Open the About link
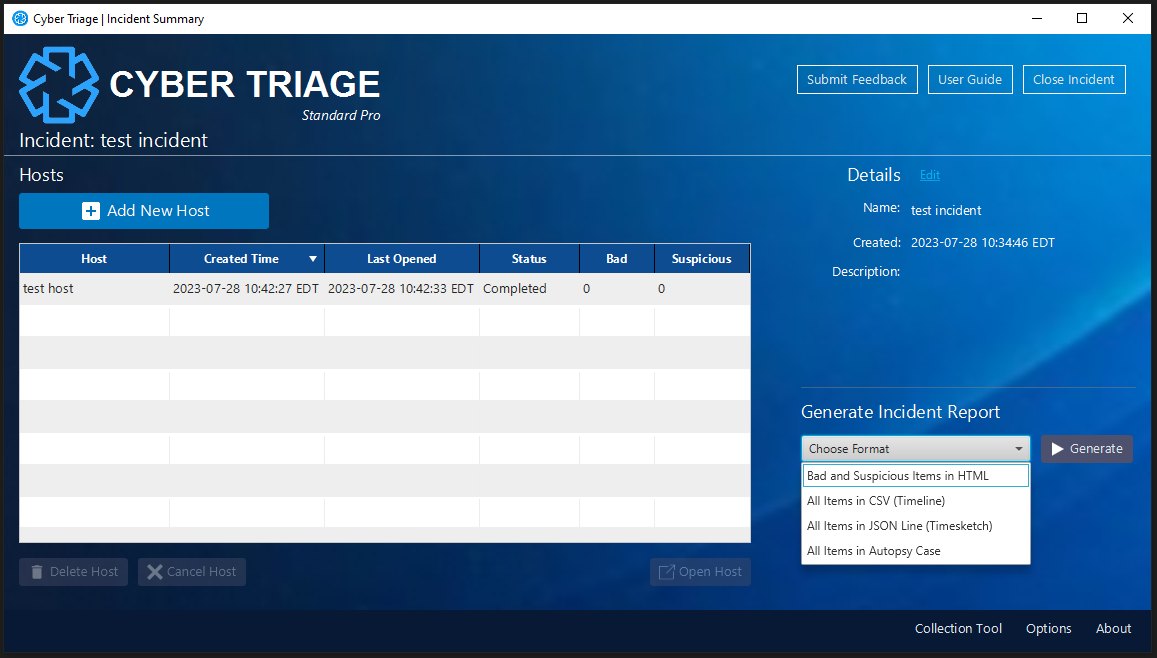The image size is (1157, 658). click(x=1113, y=628)
